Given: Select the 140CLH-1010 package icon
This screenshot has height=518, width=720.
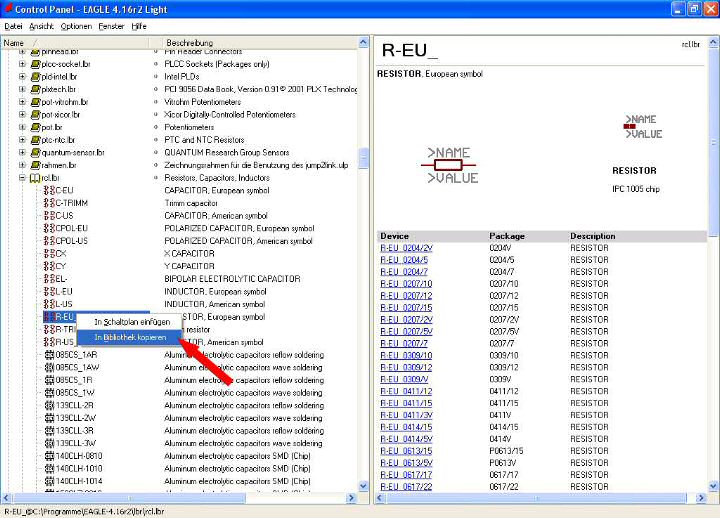Looking at the screenshot, I should [x=48, y=468].
